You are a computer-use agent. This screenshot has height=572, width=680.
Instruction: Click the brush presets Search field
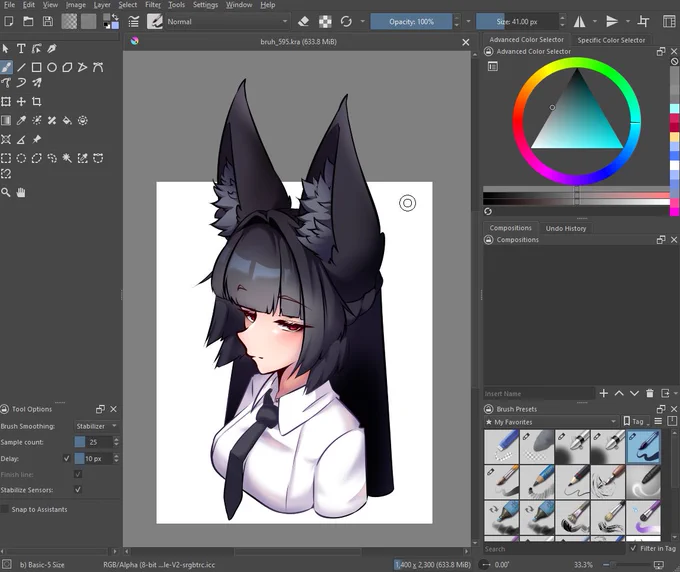tap(555, 549)
